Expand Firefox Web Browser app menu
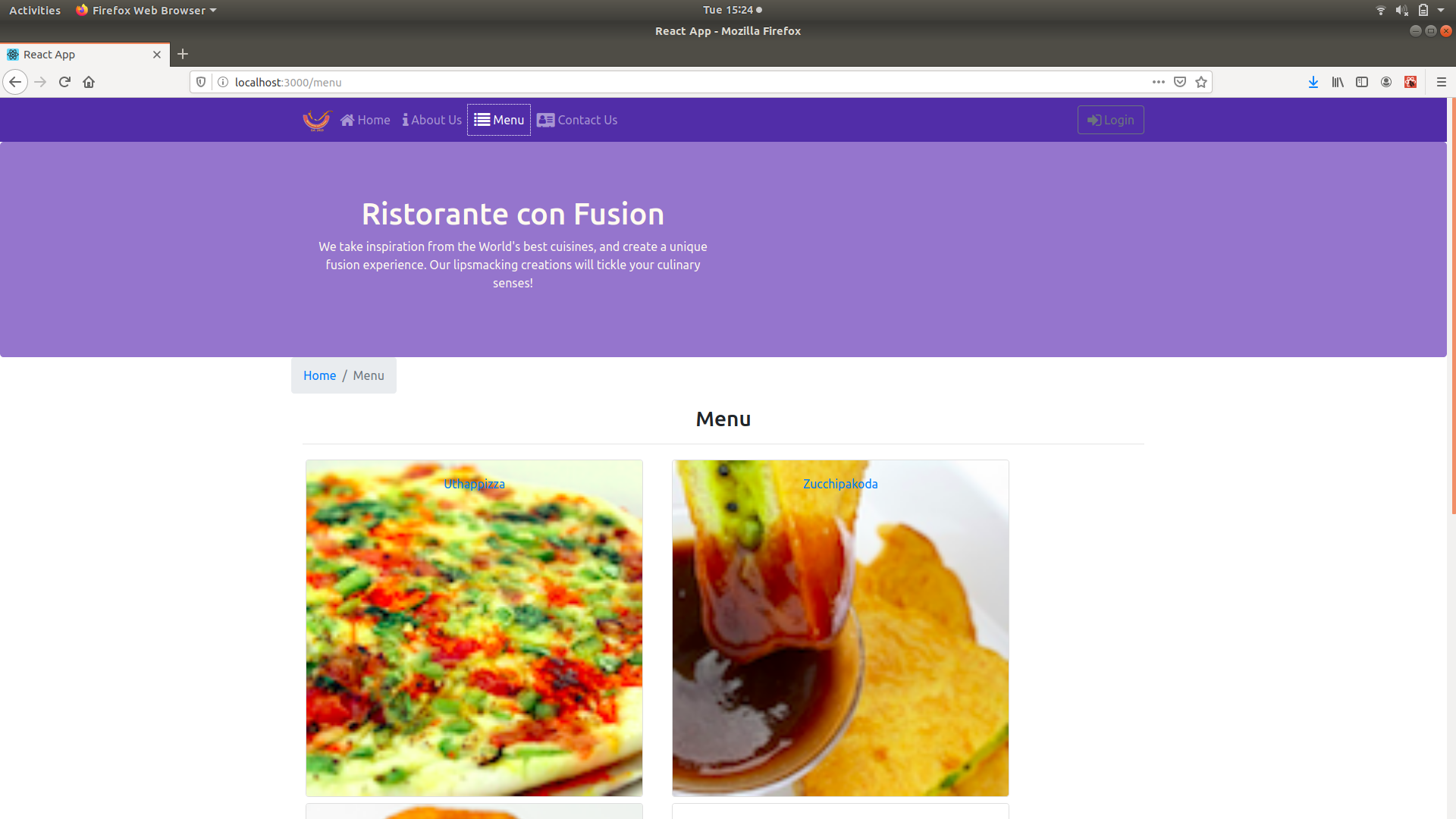Screen dimensions: 1456x819 (148, 10)
